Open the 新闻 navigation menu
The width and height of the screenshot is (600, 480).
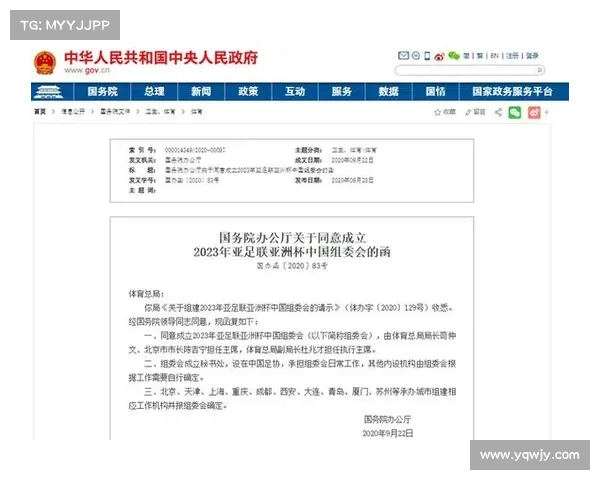(201, 91)
